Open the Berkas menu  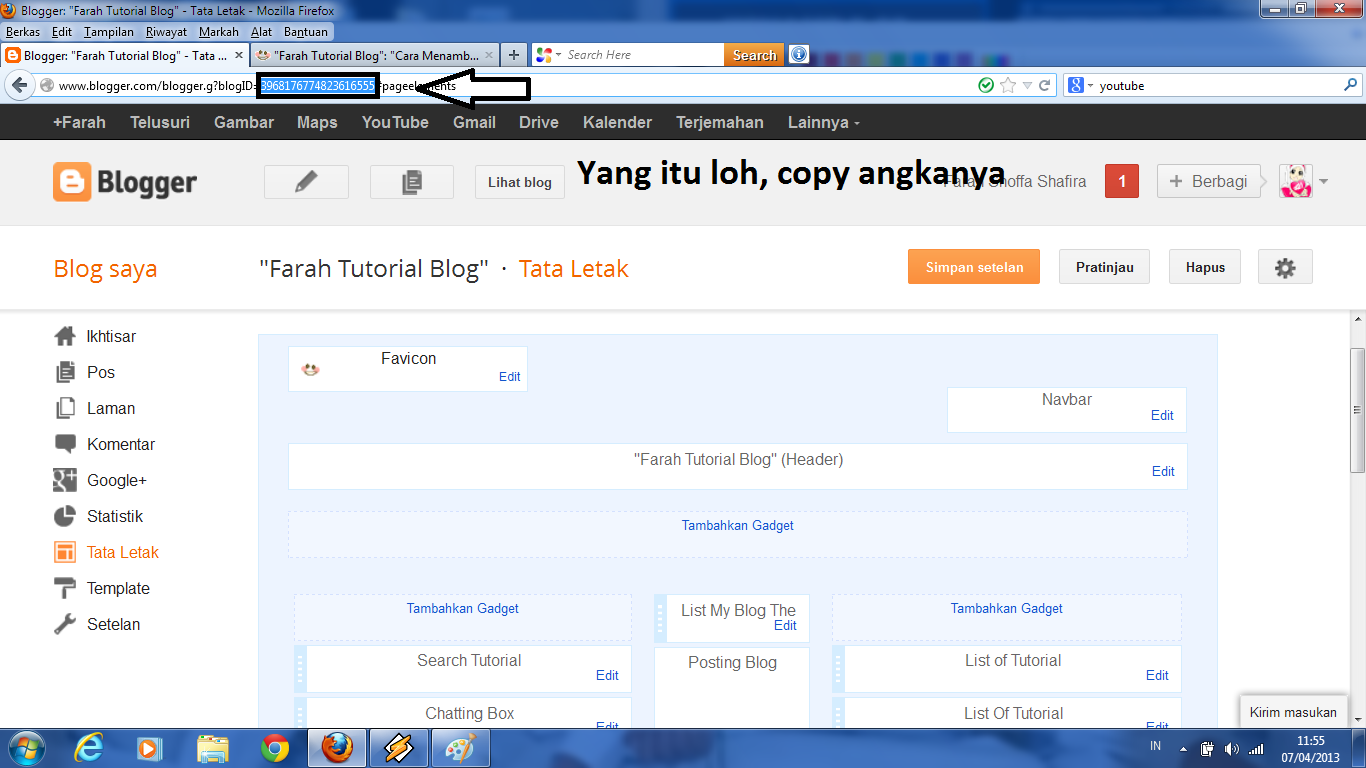click(23, 32)
